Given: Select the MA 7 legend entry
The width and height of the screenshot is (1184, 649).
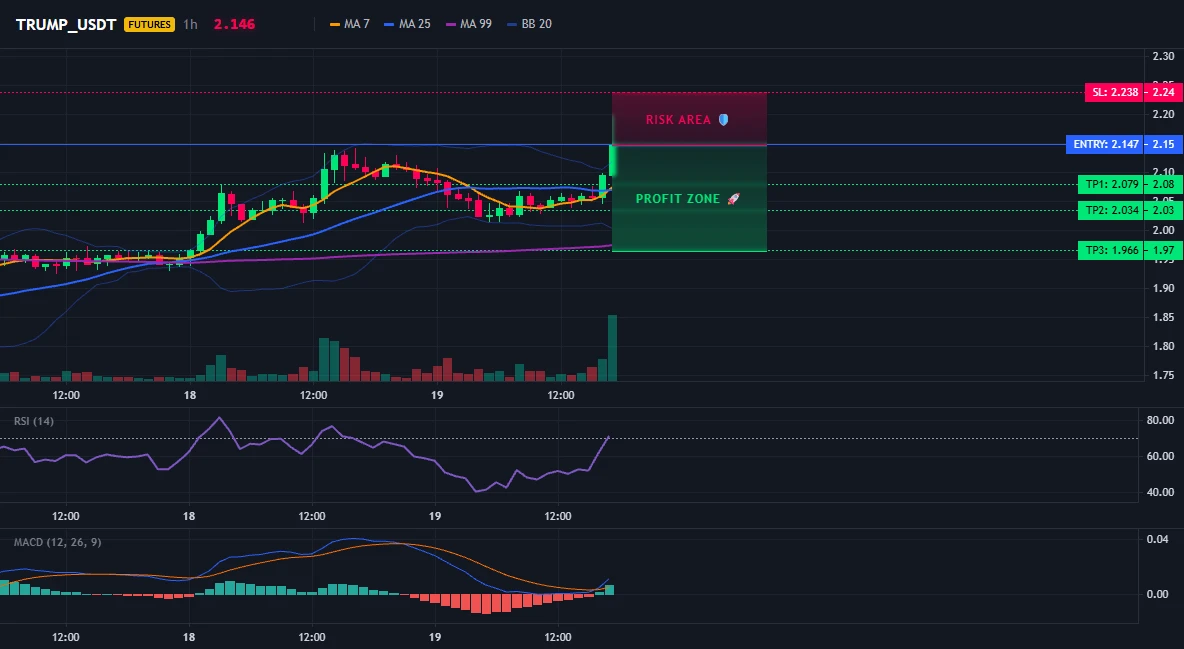Looking at the screenshot, I should point(350,24).
